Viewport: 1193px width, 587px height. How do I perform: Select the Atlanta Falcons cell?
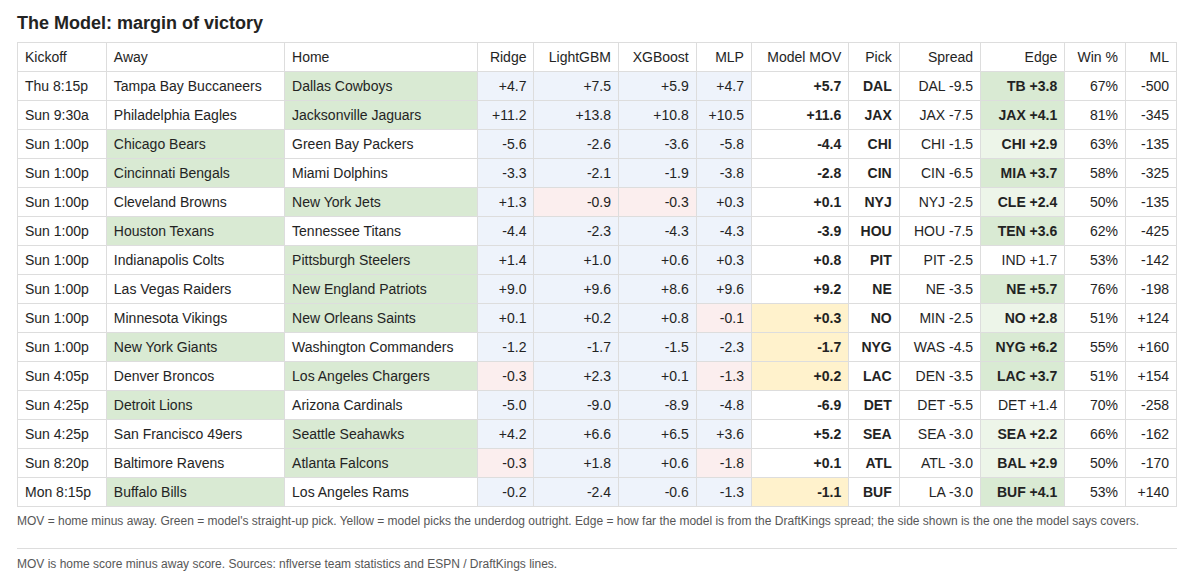(x=381, y=462)
